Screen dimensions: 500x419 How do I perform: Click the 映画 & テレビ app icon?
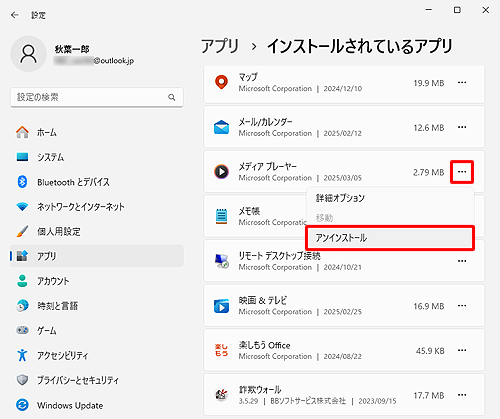tap(221, 306)
